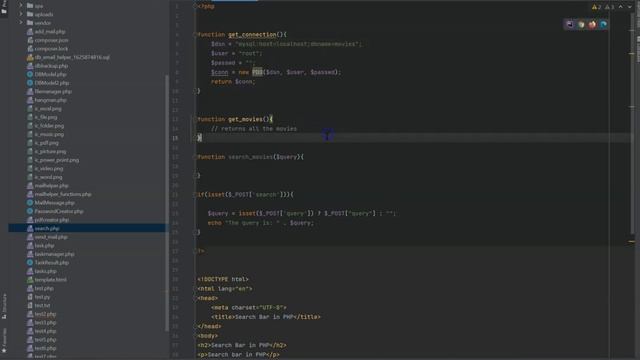The width and height of the screenshot is (640, 360).
Task: Select ic_picture.png image file
Action: [x=50, y=151]
